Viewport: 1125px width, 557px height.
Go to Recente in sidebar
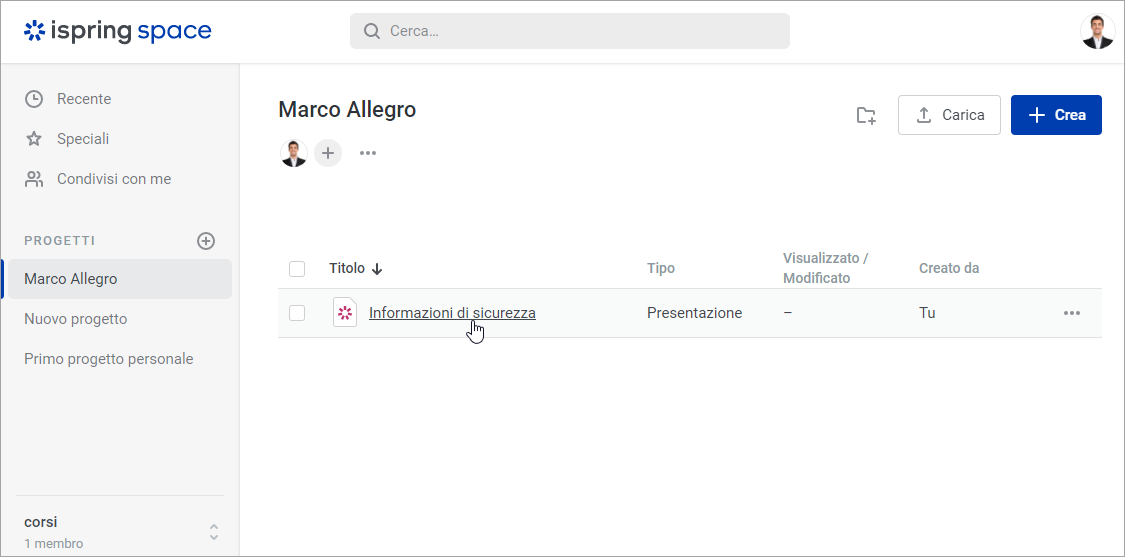[84, 99]
